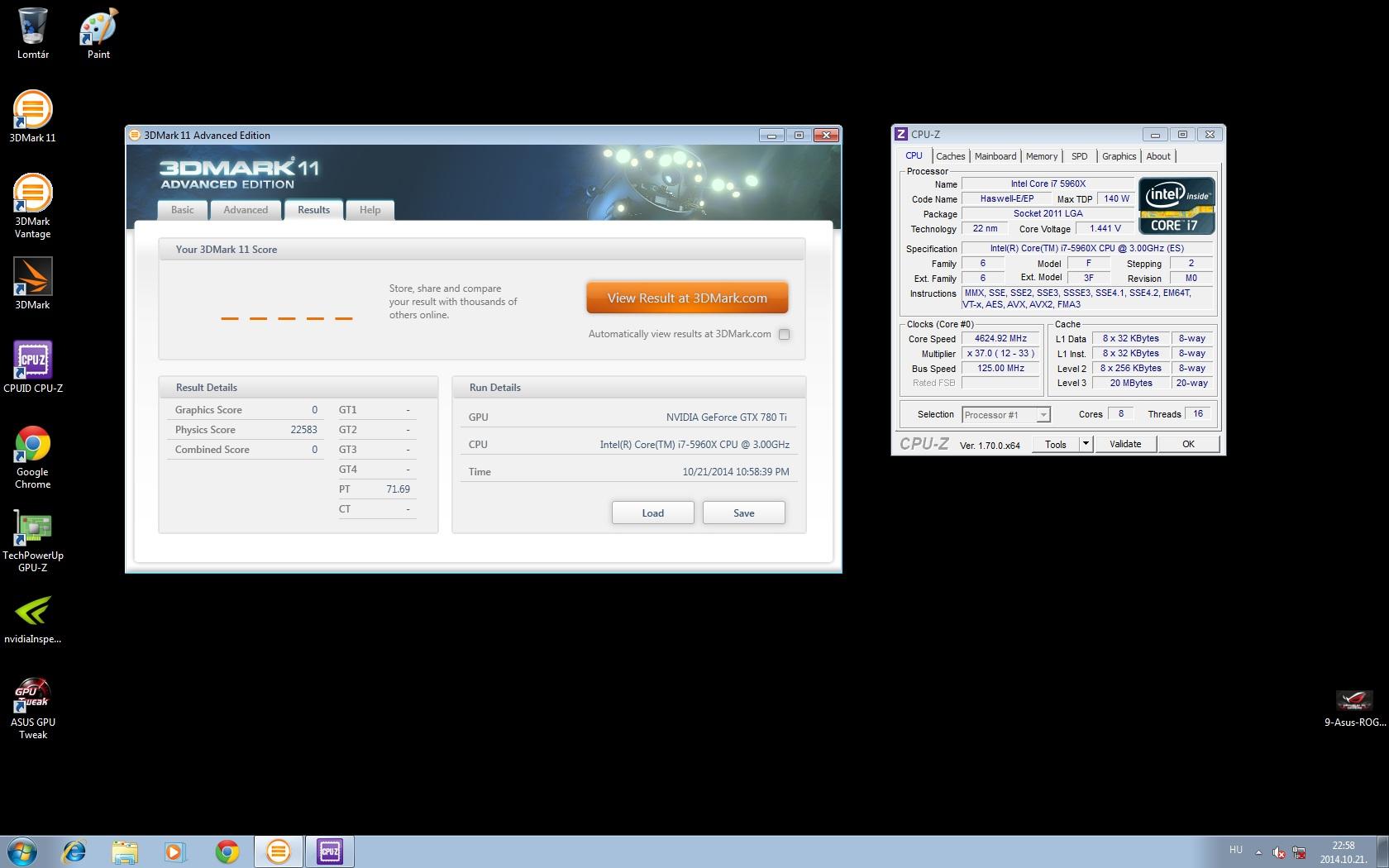Open the Windows Start menu

point(21,851)
